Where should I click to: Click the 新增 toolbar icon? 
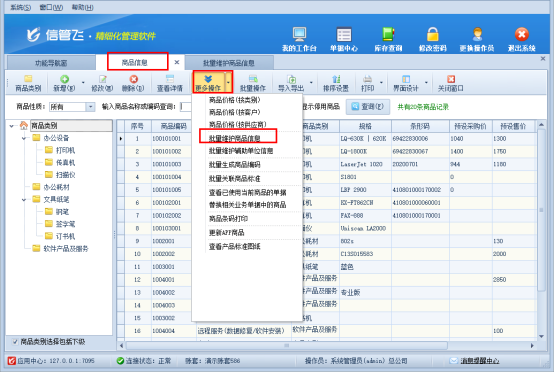(x=64, y=79)
